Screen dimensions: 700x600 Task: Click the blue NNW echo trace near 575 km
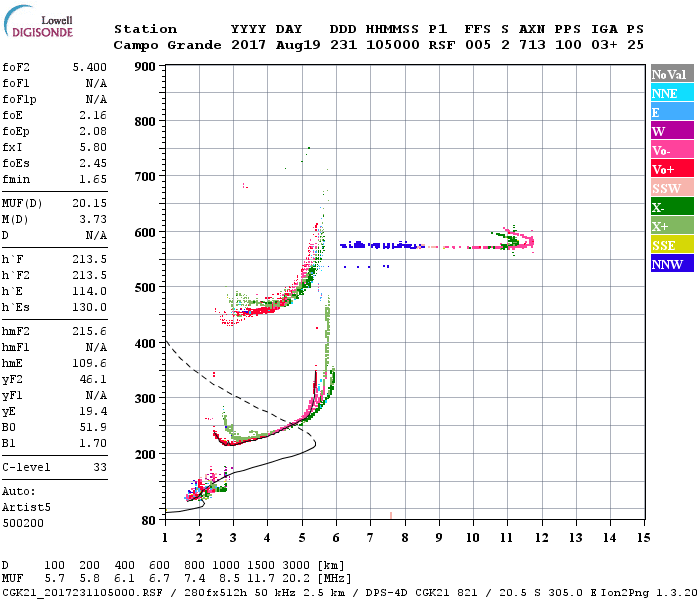382,245
